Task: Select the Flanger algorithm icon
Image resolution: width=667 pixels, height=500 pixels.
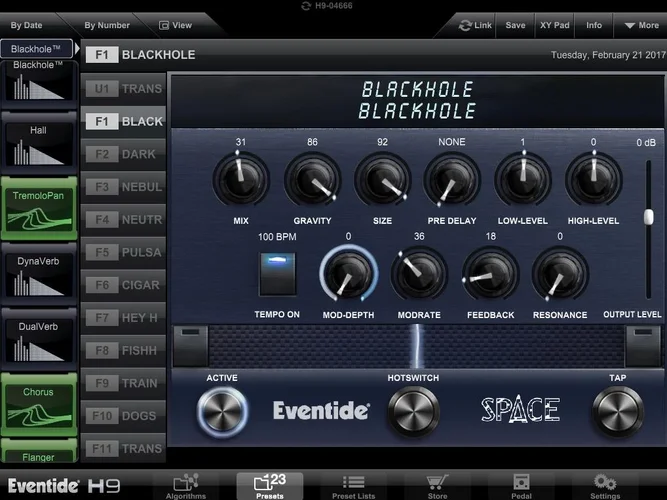Action: click(39, 451)
